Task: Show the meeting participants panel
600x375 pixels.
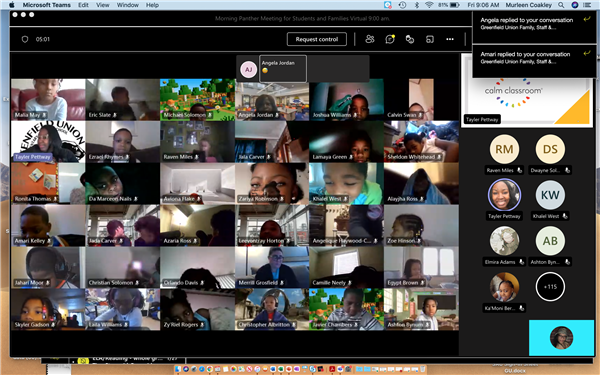Action: coord(370,39)
